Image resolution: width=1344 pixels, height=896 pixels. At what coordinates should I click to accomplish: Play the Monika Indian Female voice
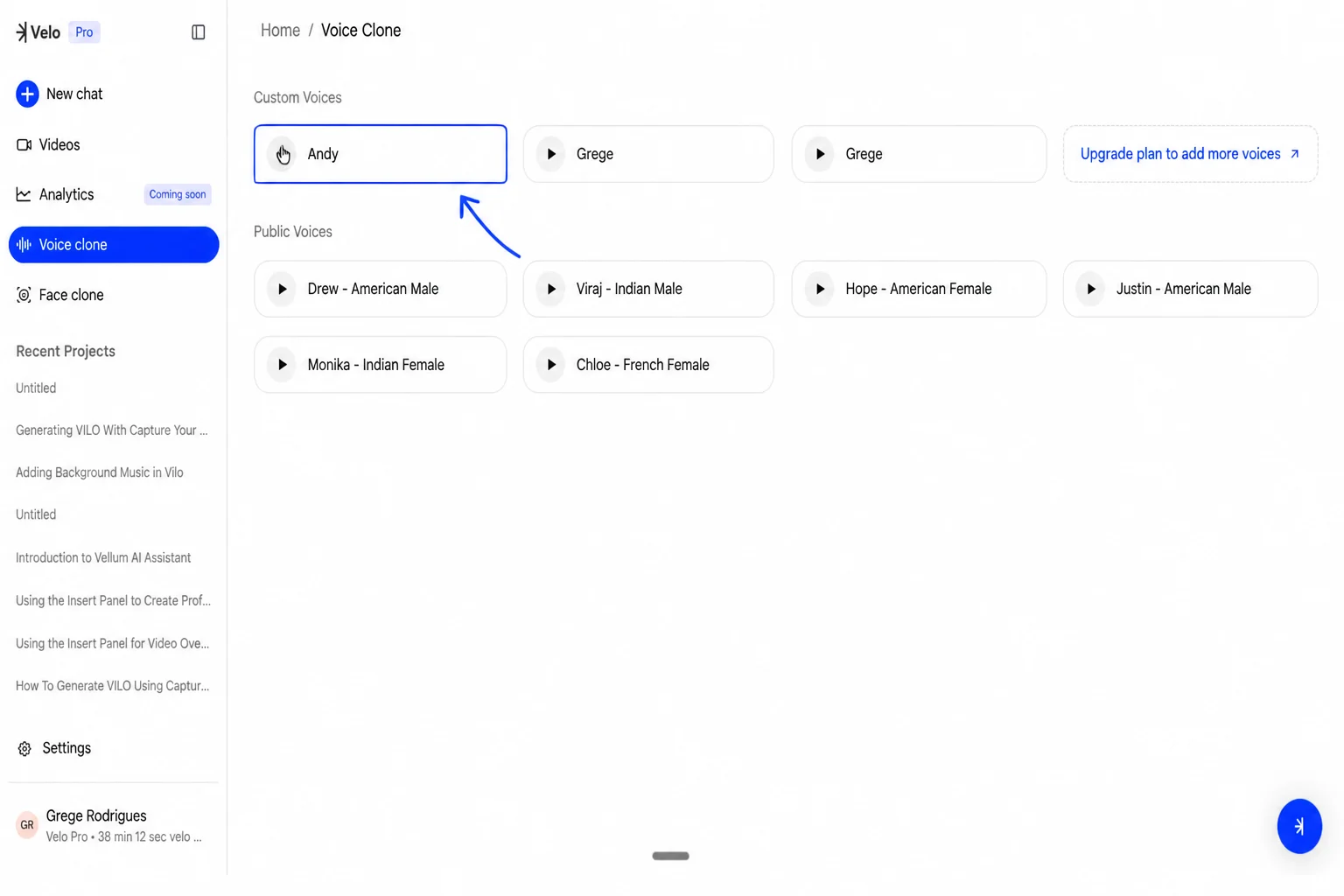pyautogui.click(x=282, y=365)
